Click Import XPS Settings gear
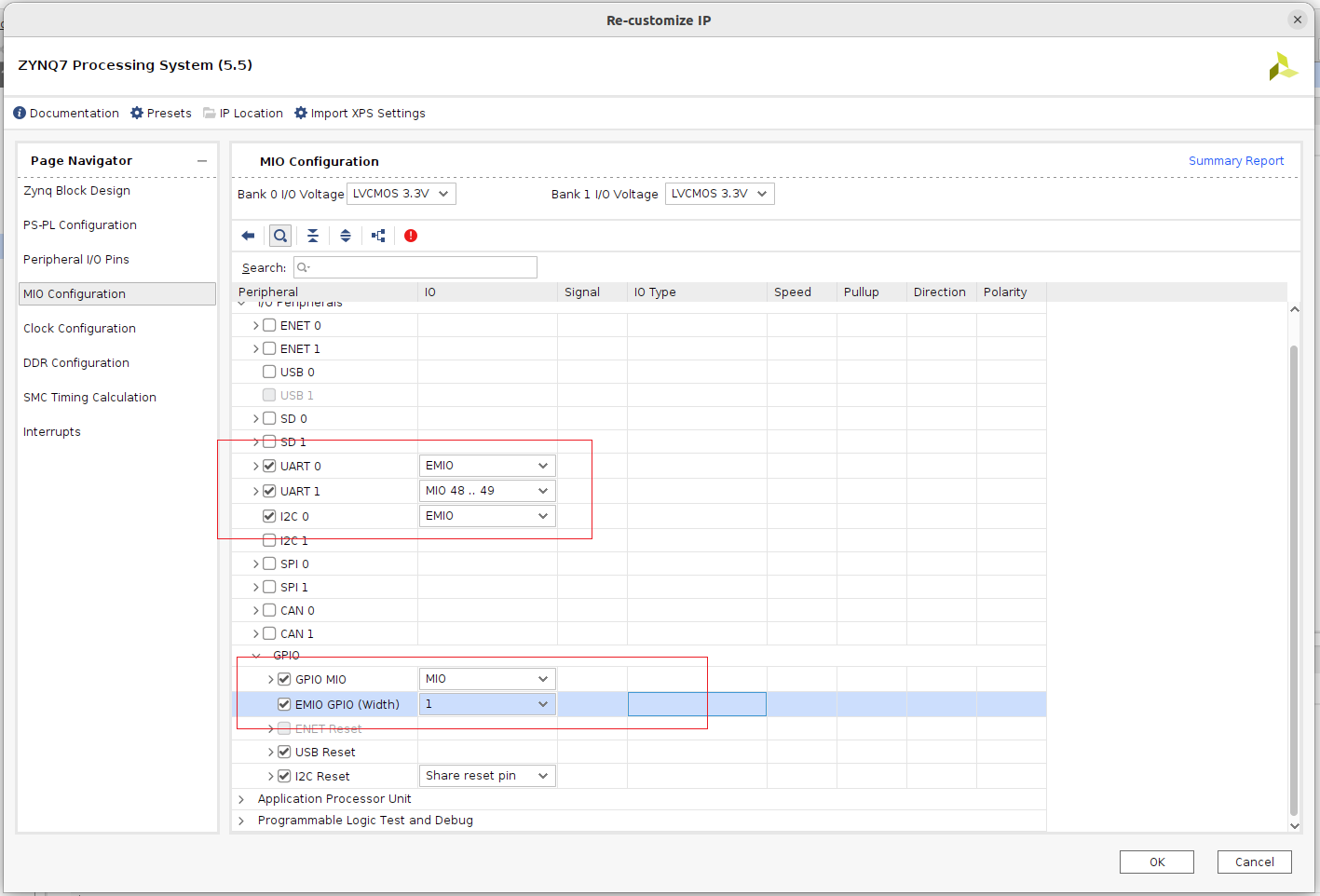Viewport: 1320px width, 896px height. (360, 113)
